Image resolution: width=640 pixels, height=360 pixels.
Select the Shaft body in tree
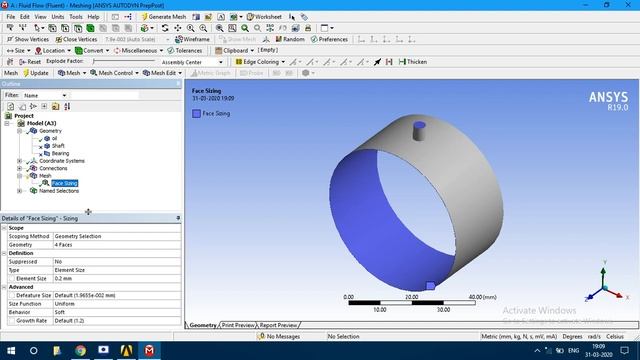point(58,146)
